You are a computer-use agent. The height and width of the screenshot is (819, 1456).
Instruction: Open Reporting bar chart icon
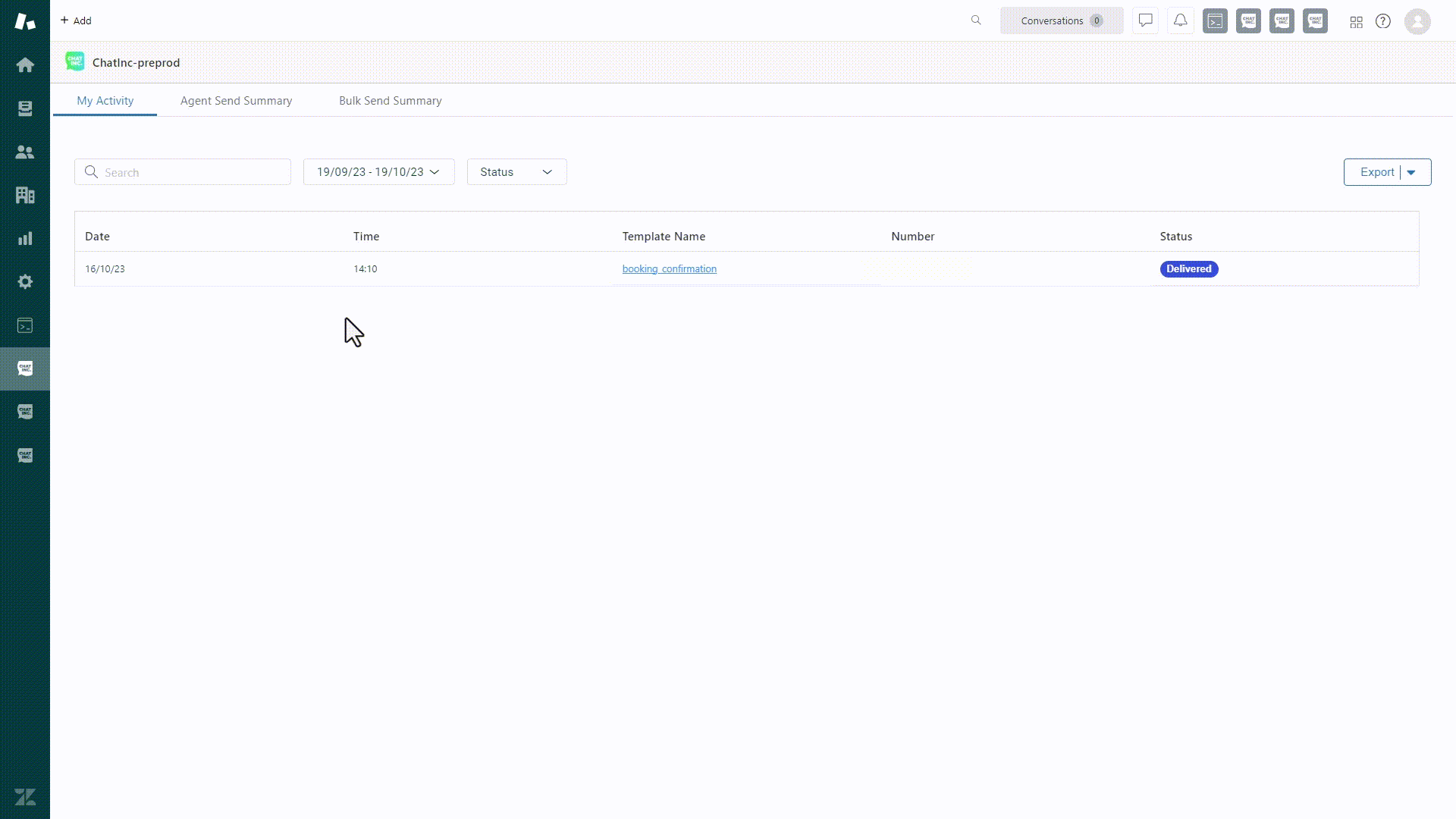pos(25,239)
